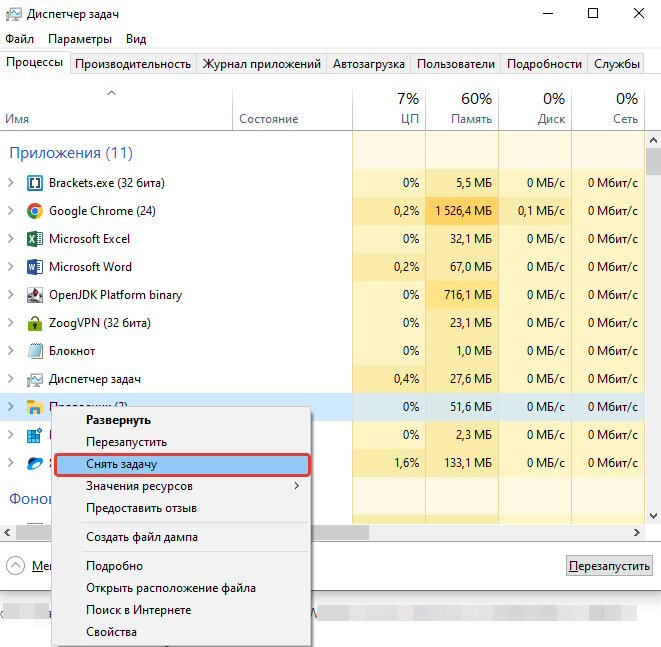The image size is (661, 647).
Task: Expand the Google Chrome (24) group
Action: pyautogui.click(x=11, y=211)
